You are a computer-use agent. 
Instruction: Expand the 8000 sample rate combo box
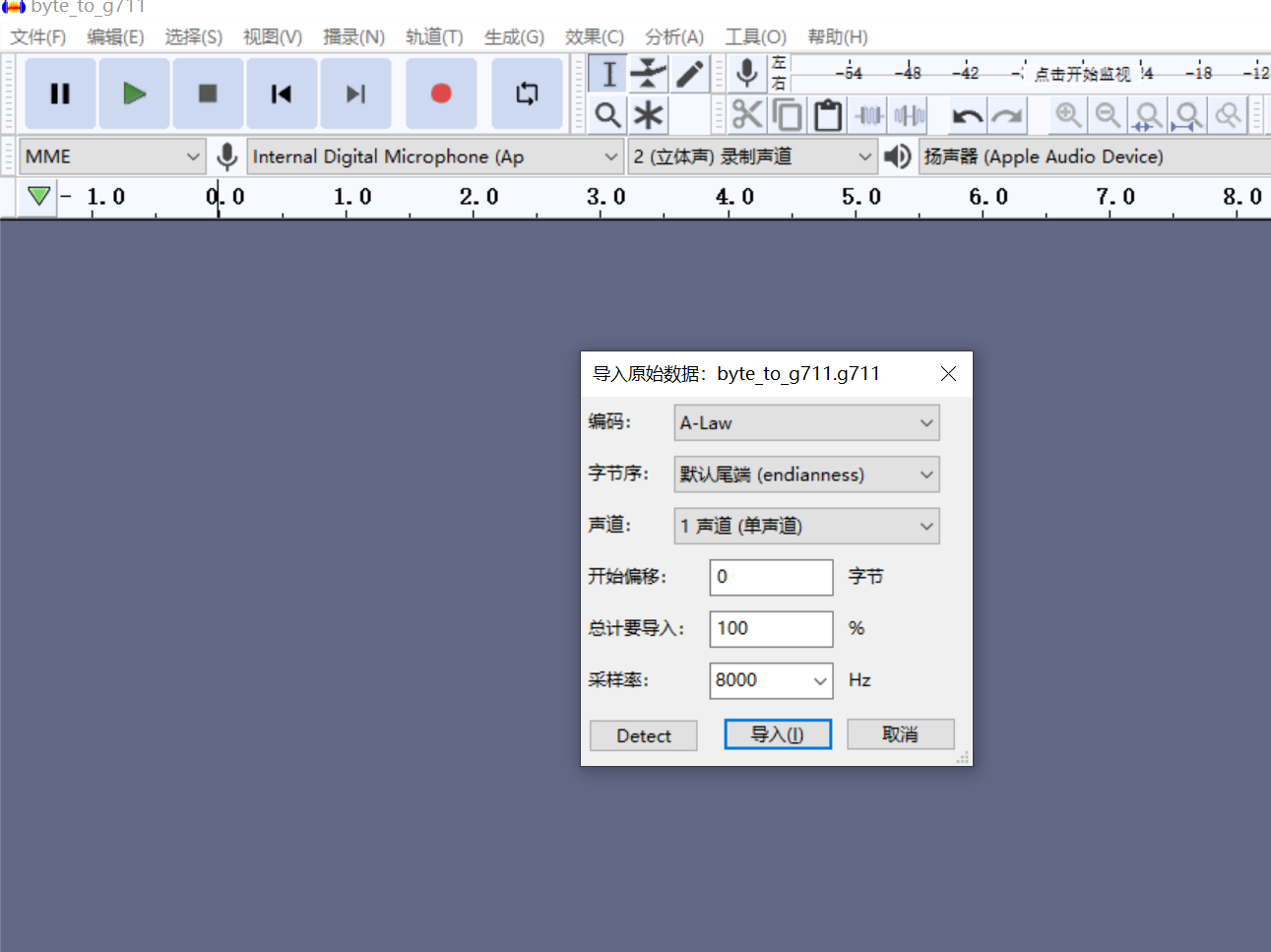point(819,680)
